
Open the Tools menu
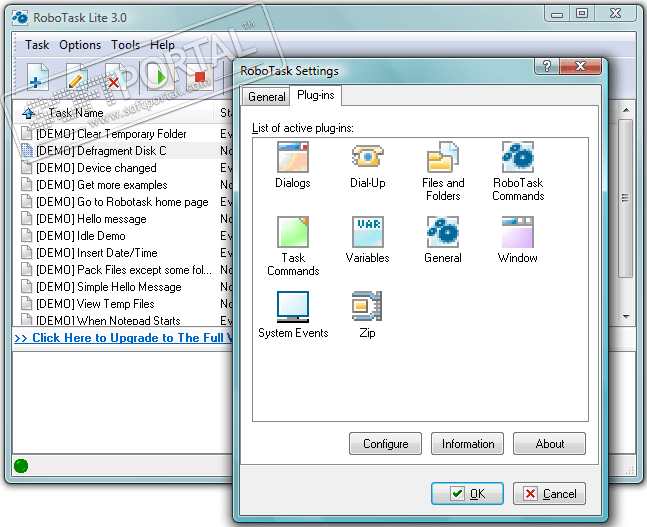125,45
